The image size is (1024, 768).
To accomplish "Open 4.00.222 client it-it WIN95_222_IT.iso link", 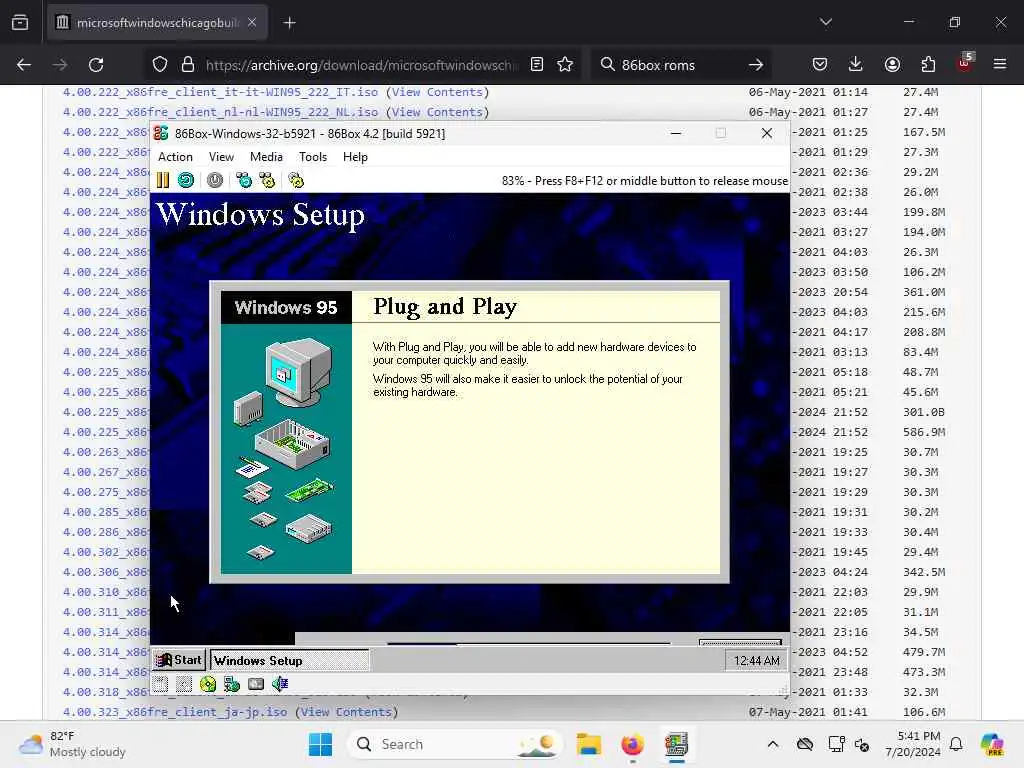I will coord(220,92).
